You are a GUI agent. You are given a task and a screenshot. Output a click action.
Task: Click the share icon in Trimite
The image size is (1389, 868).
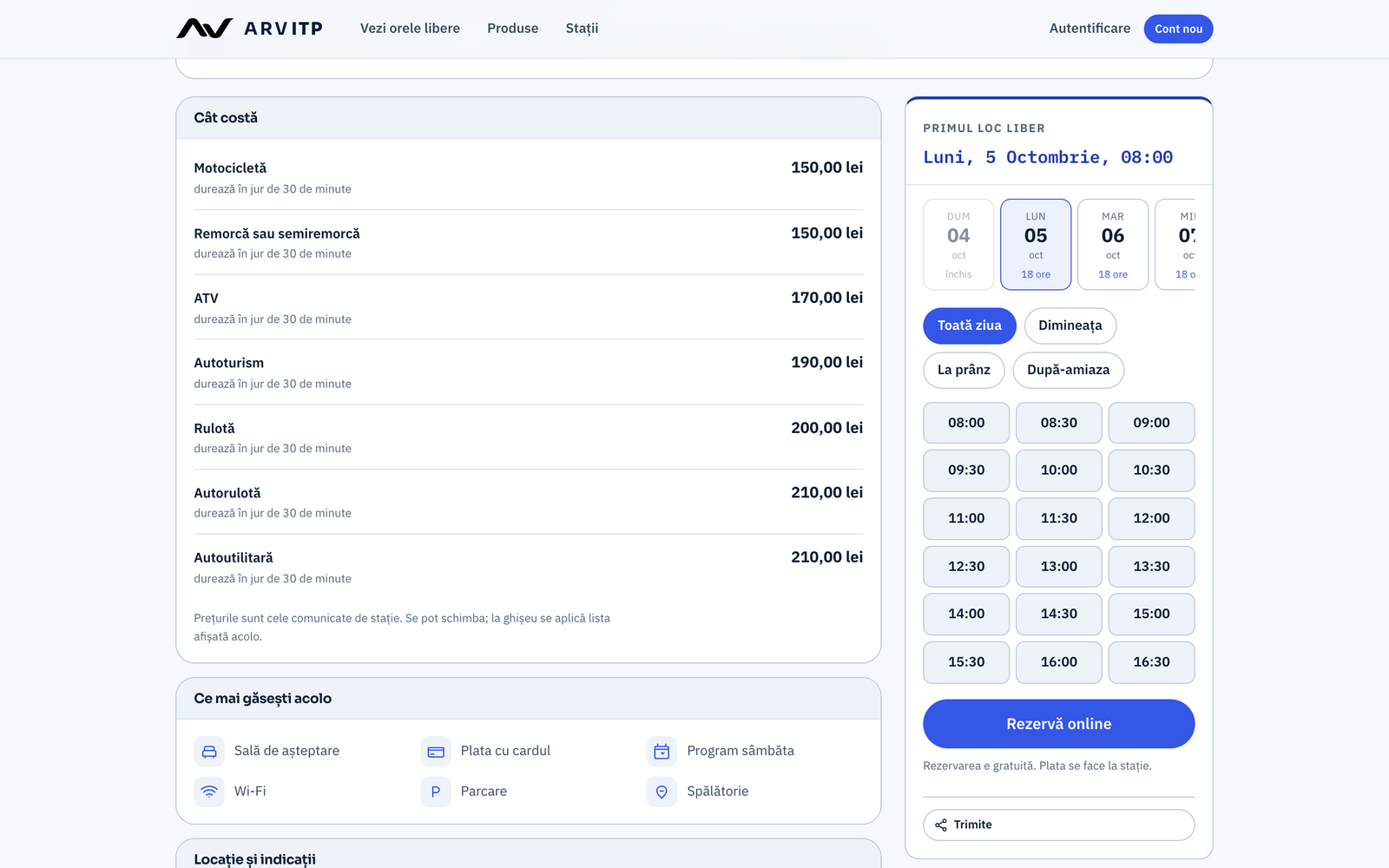[x=941, y=825]
